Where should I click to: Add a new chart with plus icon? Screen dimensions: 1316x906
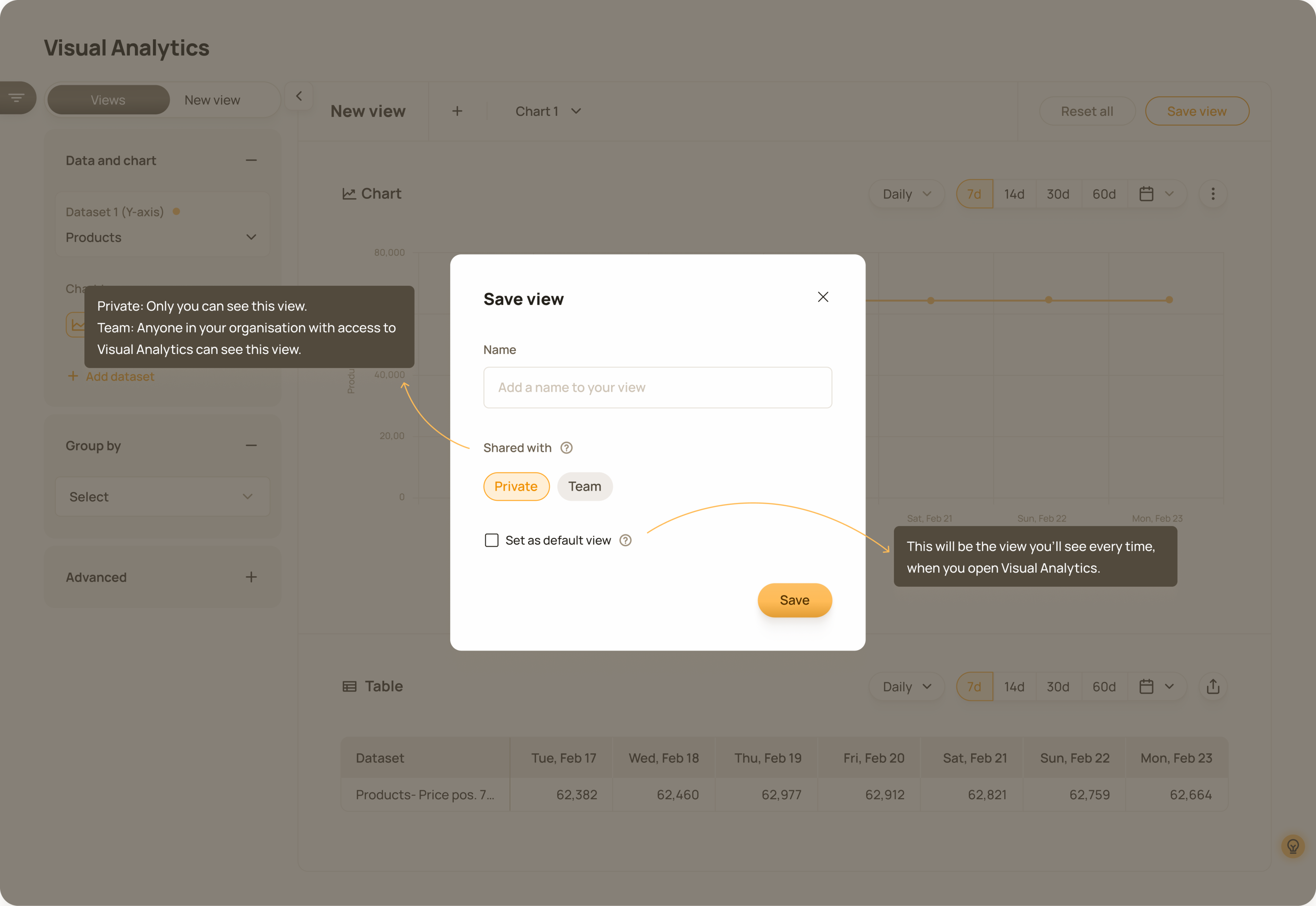coord(457,111)
